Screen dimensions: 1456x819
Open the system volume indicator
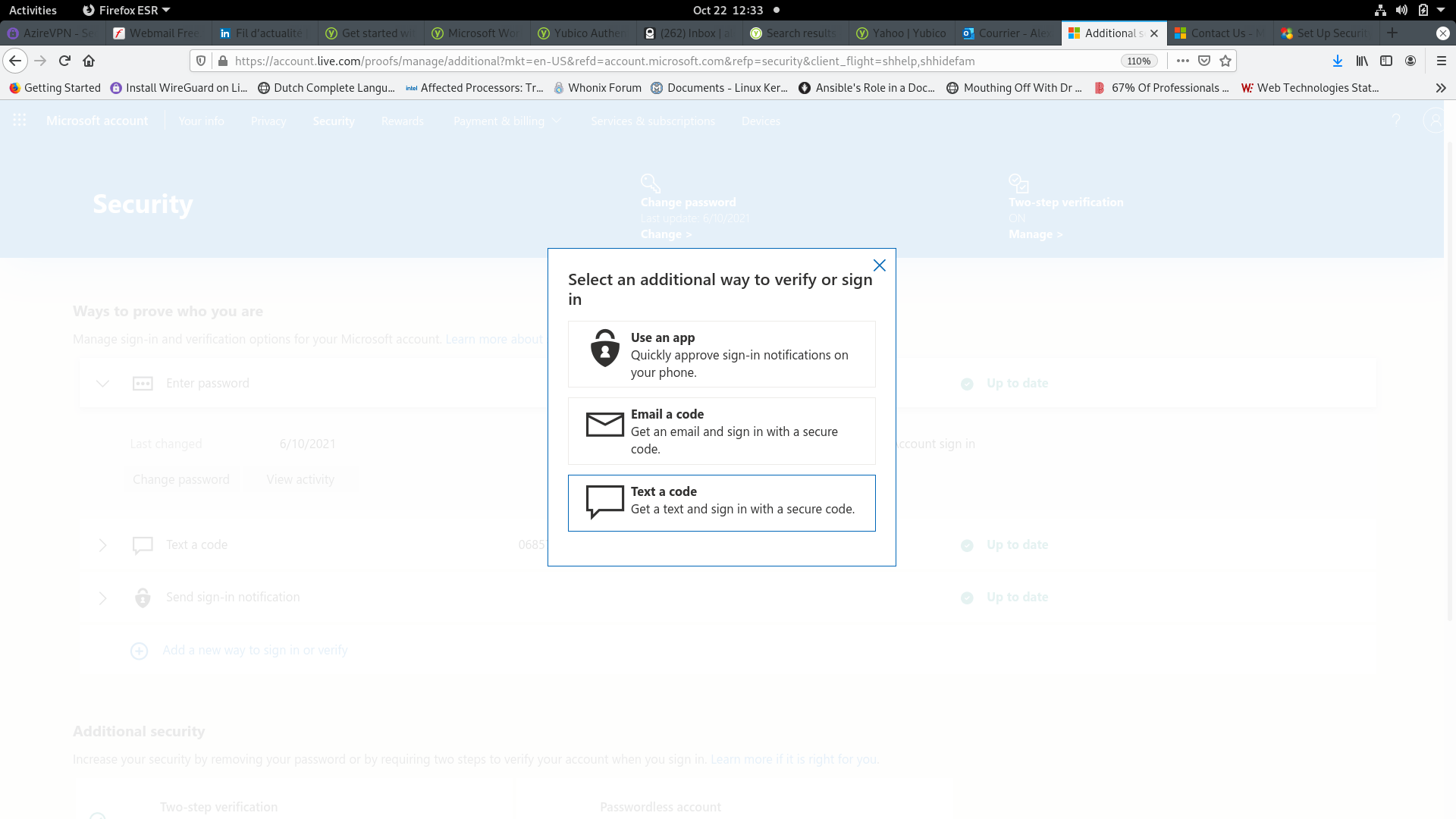tap(1401, 10)
